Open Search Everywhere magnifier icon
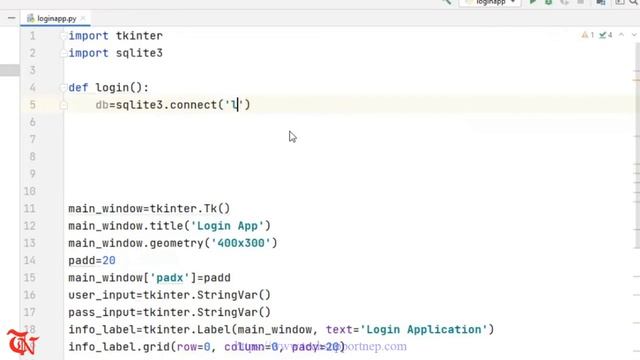This screenshot has height=360, width=640. tap(634, 2)
